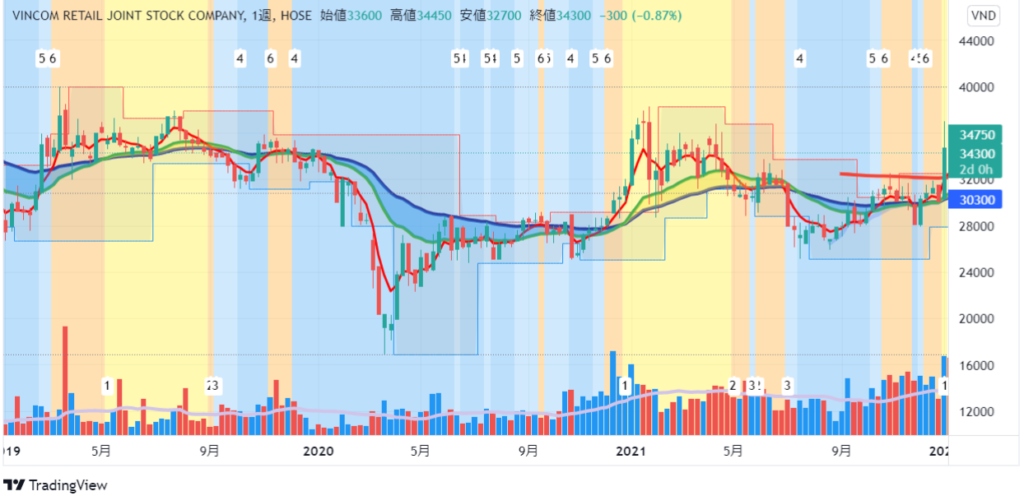The image size is (1024, 496).
Task: Click the 2021 time axis label
Action: 632,451
